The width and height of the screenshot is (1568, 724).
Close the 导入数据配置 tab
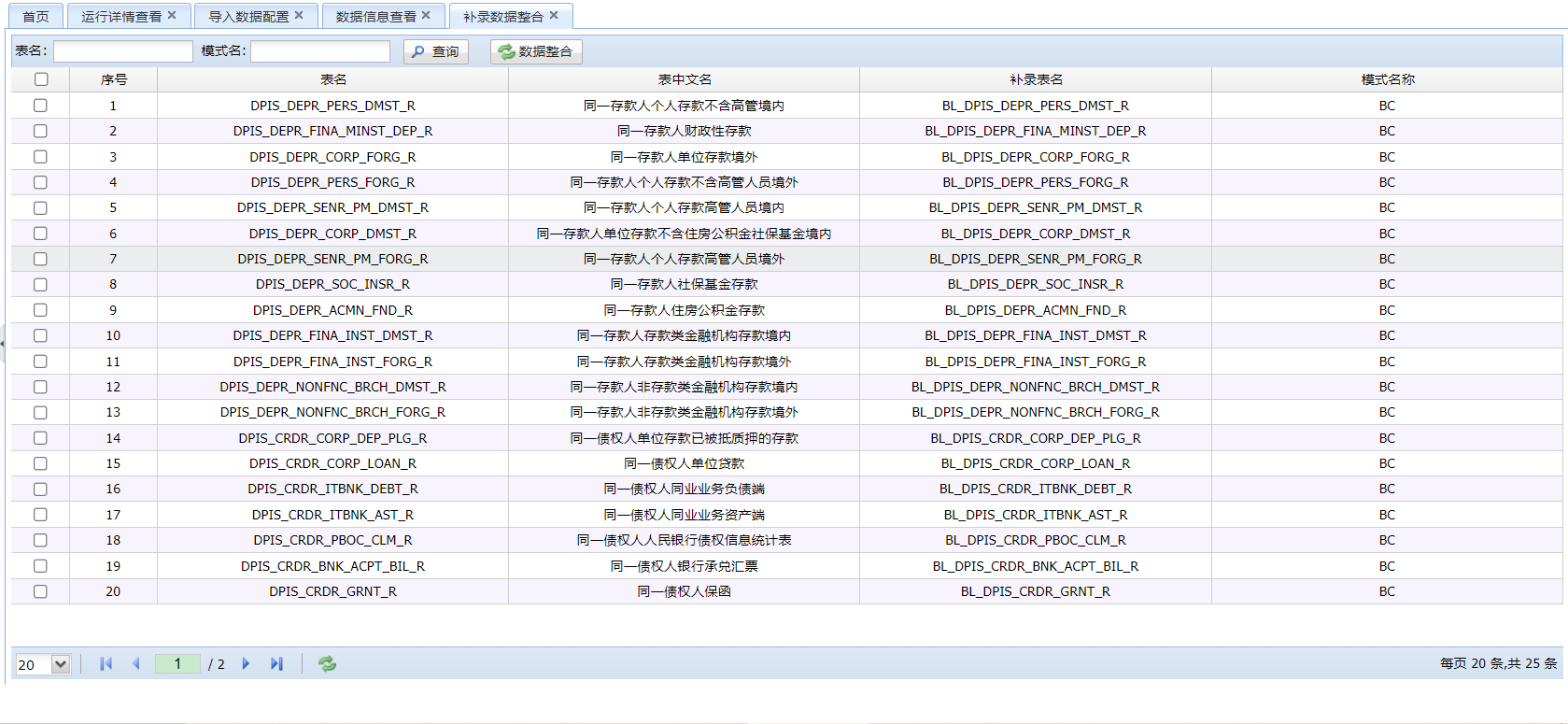click(x=299, y=16)
